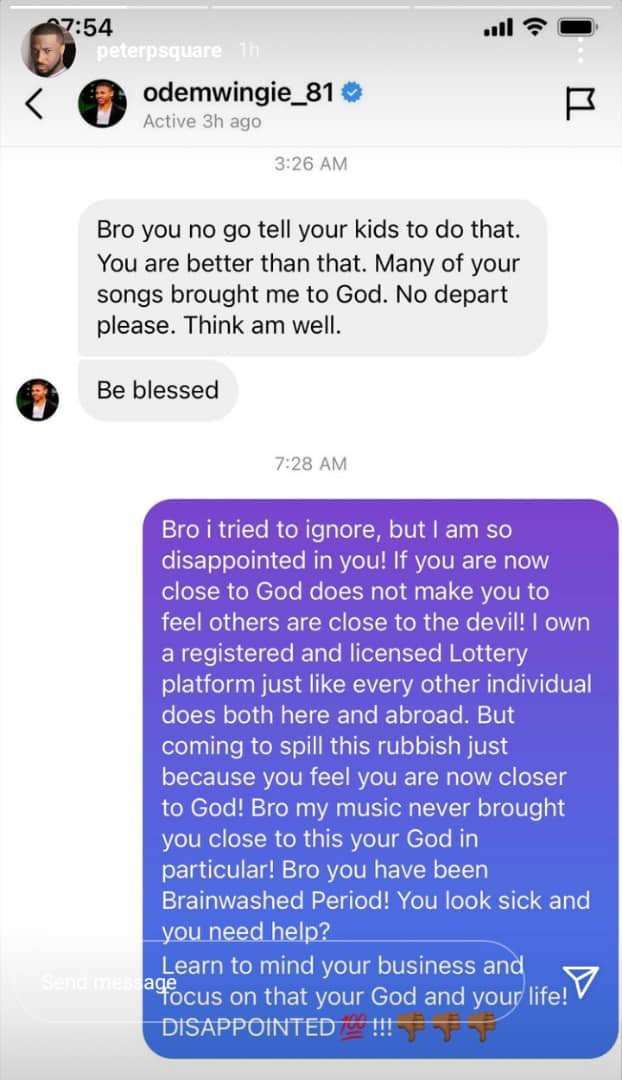The image size is (622, 1080).
Task: Tap the paper plane send icon
Action: 580,983
